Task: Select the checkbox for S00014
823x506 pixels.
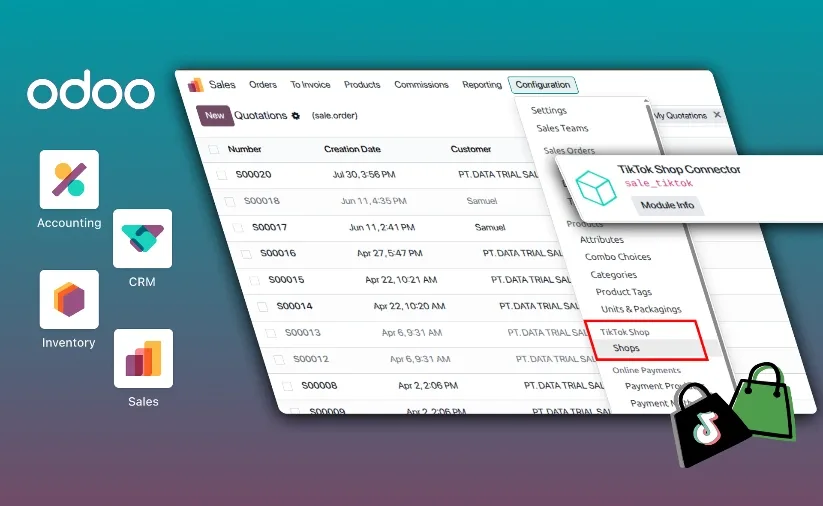Action: (x=262, y=307)
